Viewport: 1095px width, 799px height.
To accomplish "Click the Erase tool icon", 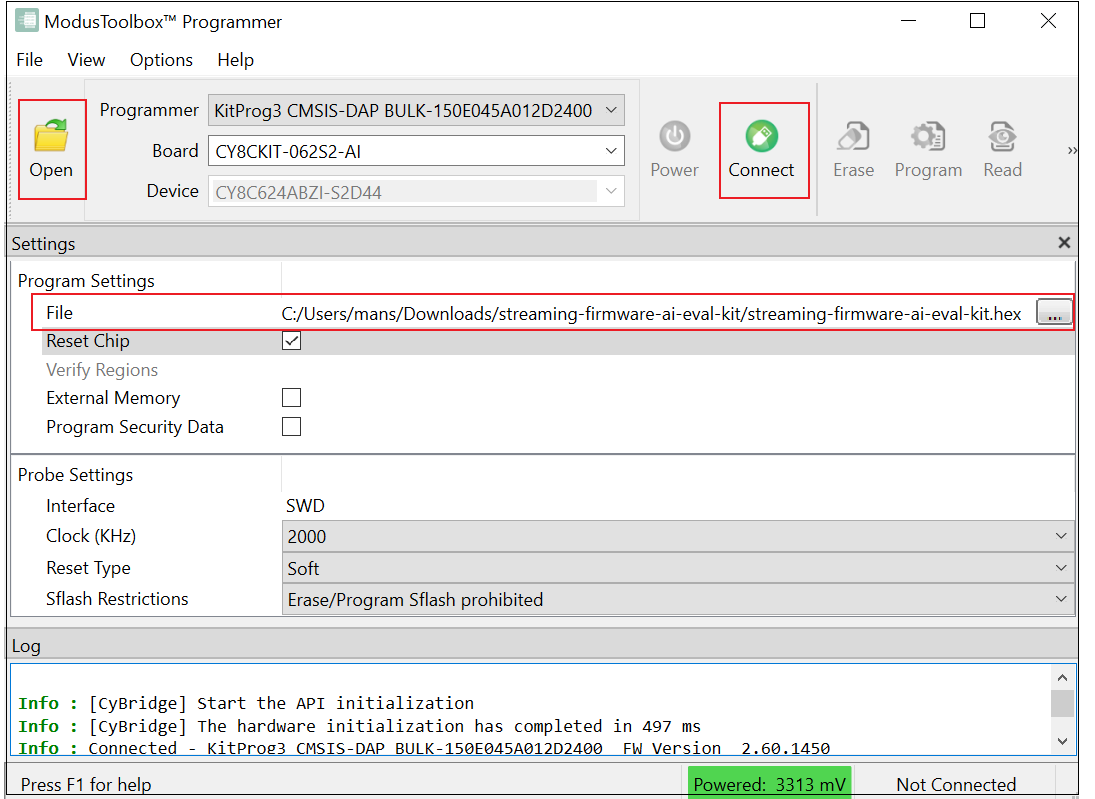I will [x=853, y=136].
